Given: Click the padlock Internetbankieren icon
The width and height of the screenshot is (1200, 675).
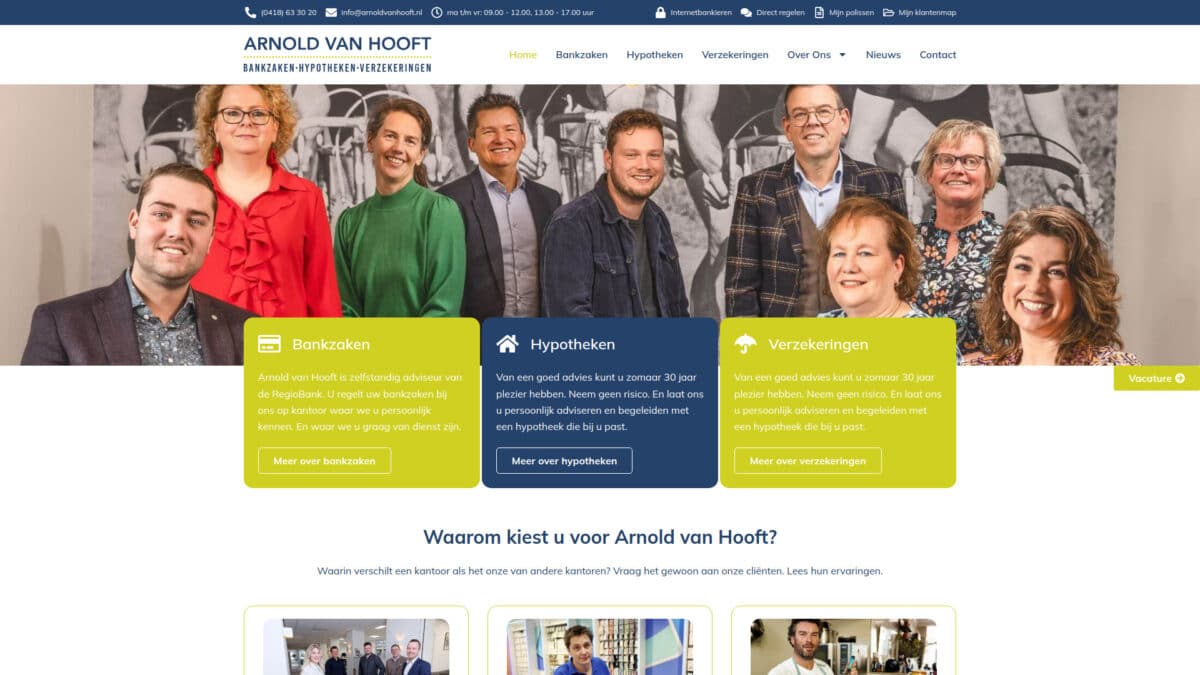Looking at the screenshot, I should 660,12.
